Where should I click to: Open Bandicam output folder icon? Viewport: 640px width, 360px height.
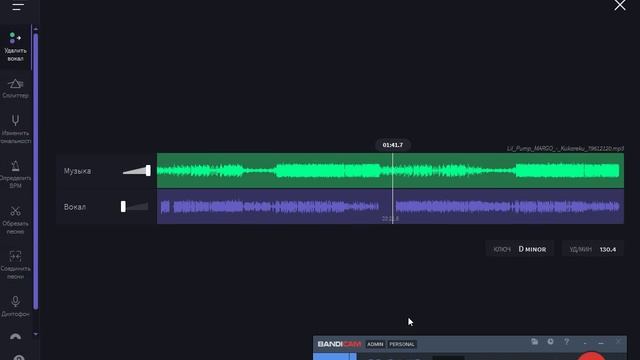535,342
